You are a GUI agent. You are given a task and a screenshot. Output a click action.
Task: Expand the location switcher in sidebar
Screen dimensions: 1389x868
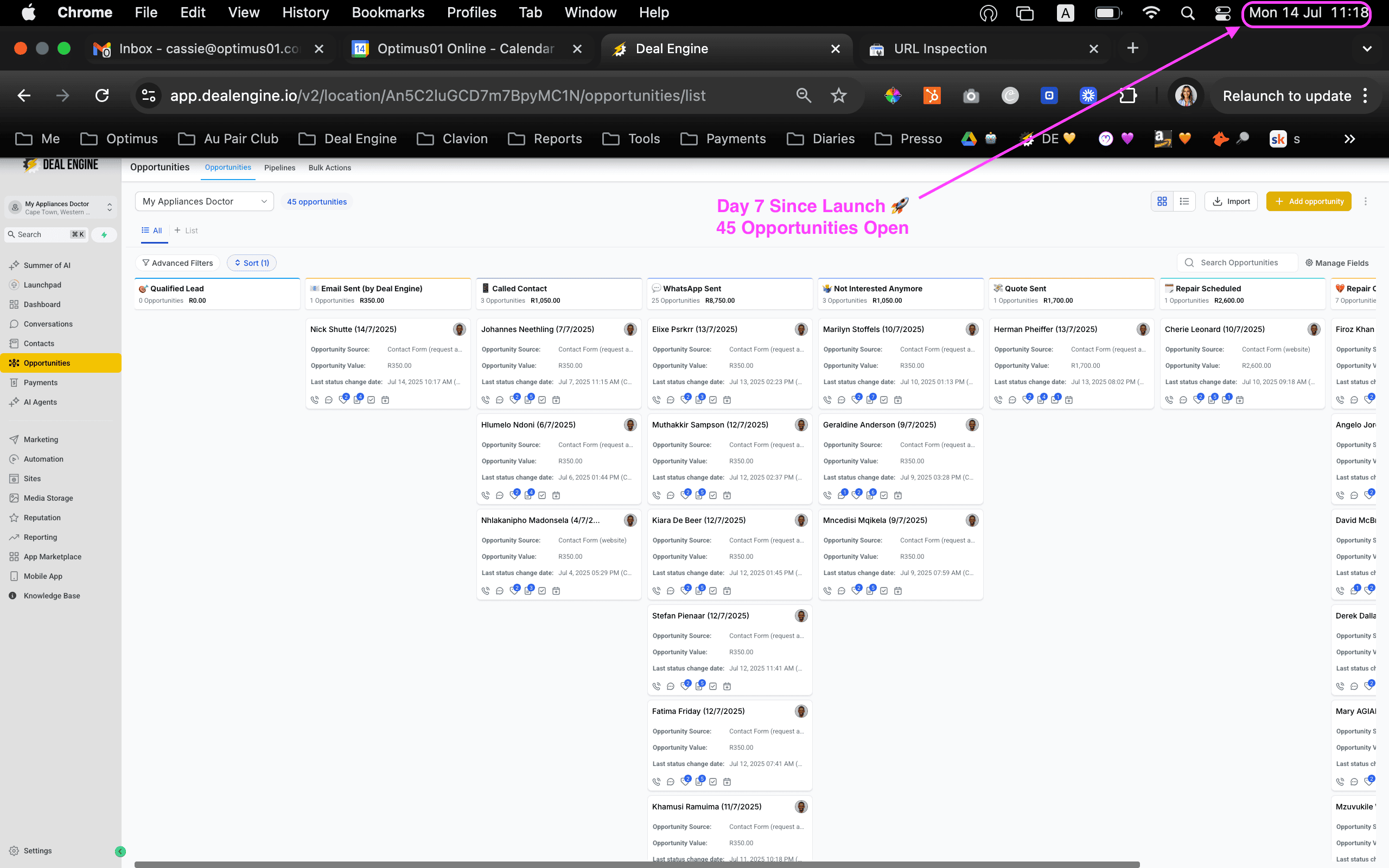pyautogui.click(x=60, y=208)
